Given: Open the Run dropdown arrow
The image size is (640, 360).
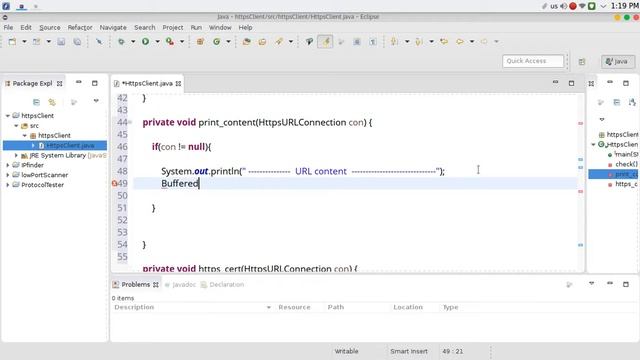Looking at the screenshot, I should tap(157, 42).
